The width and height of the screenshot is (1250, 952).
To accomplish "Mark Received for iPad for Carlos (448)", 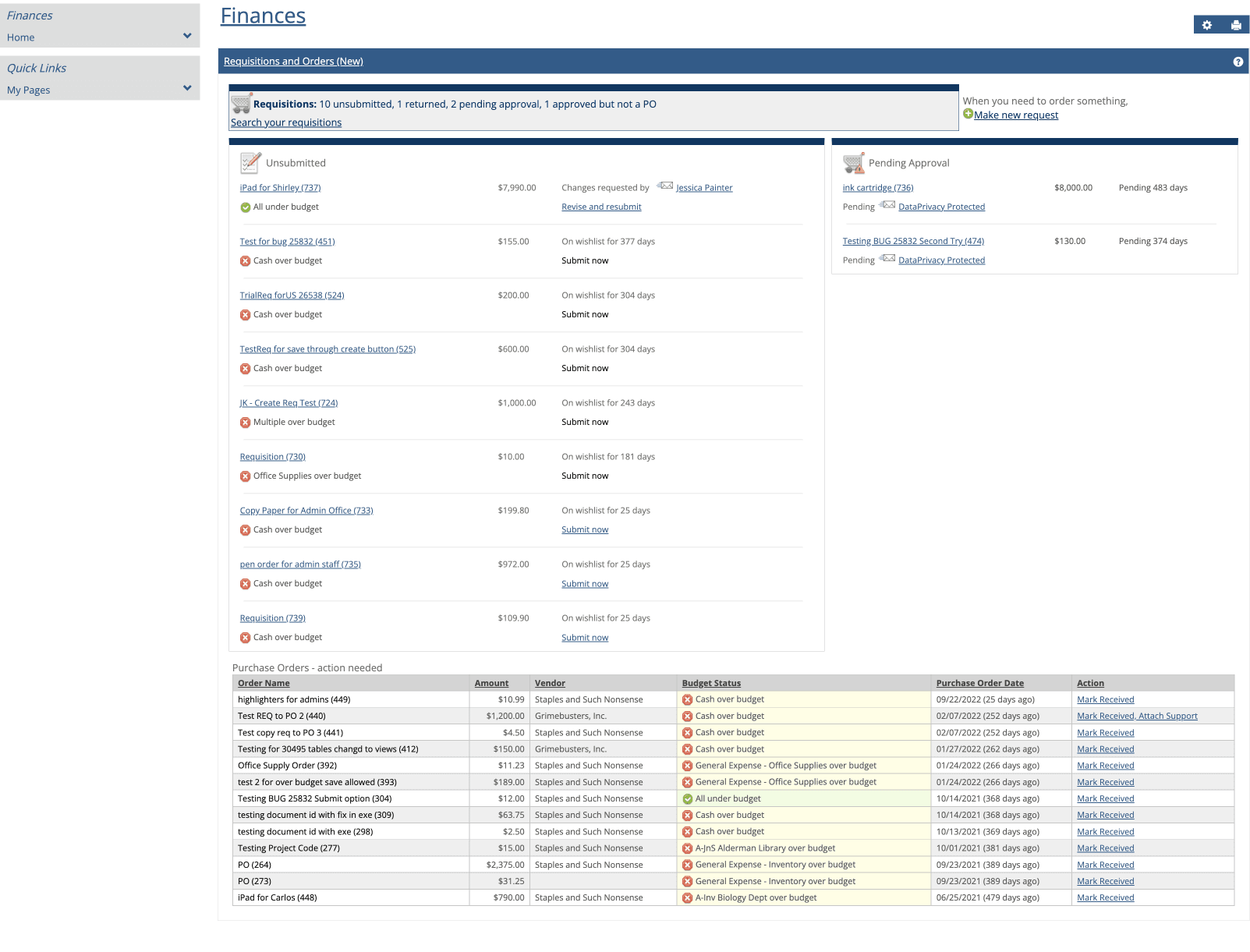I will (x=1105, y=898).
